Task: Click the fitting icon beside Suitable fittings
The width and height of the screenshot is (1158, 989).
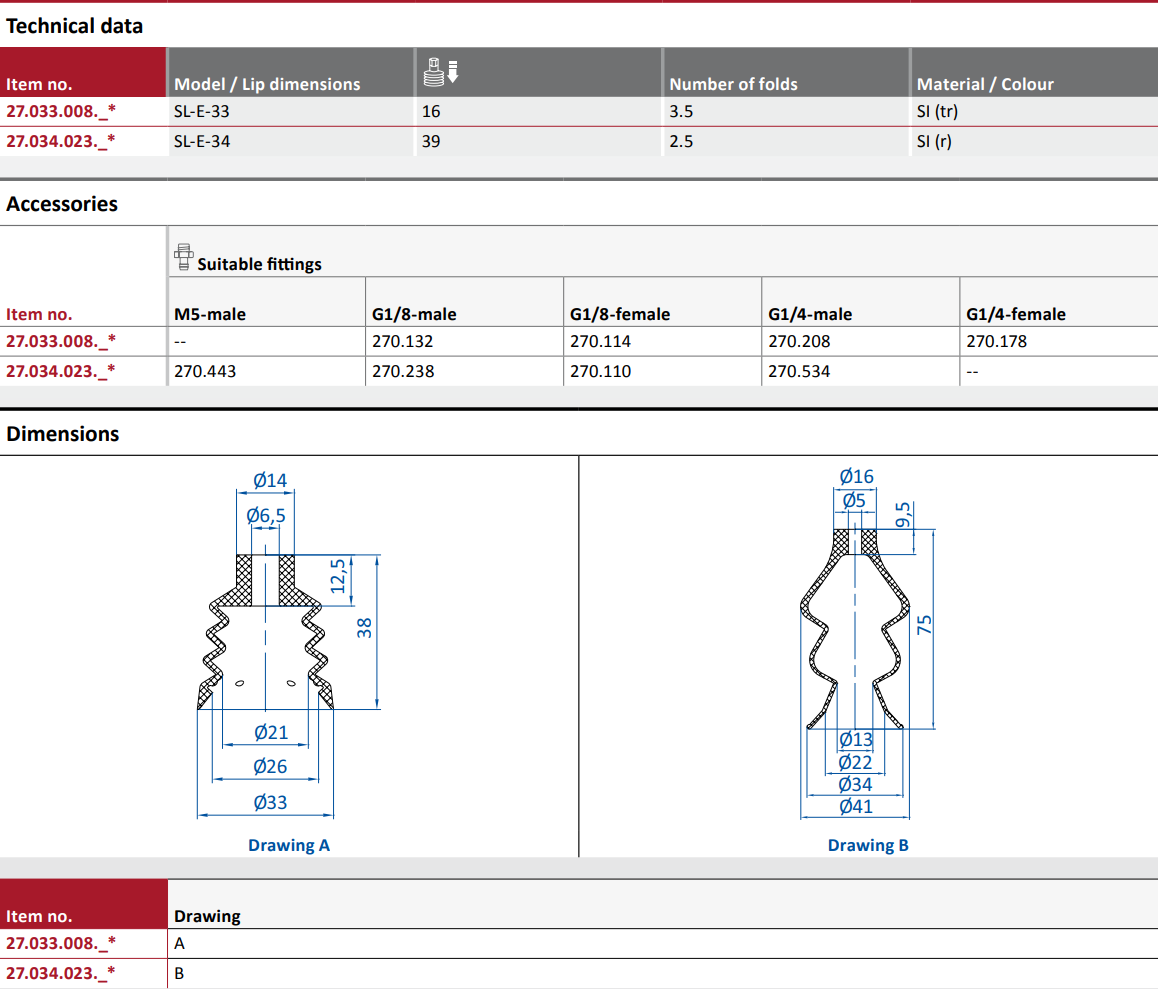Action: pyautogui.click(x=183, y=257)
